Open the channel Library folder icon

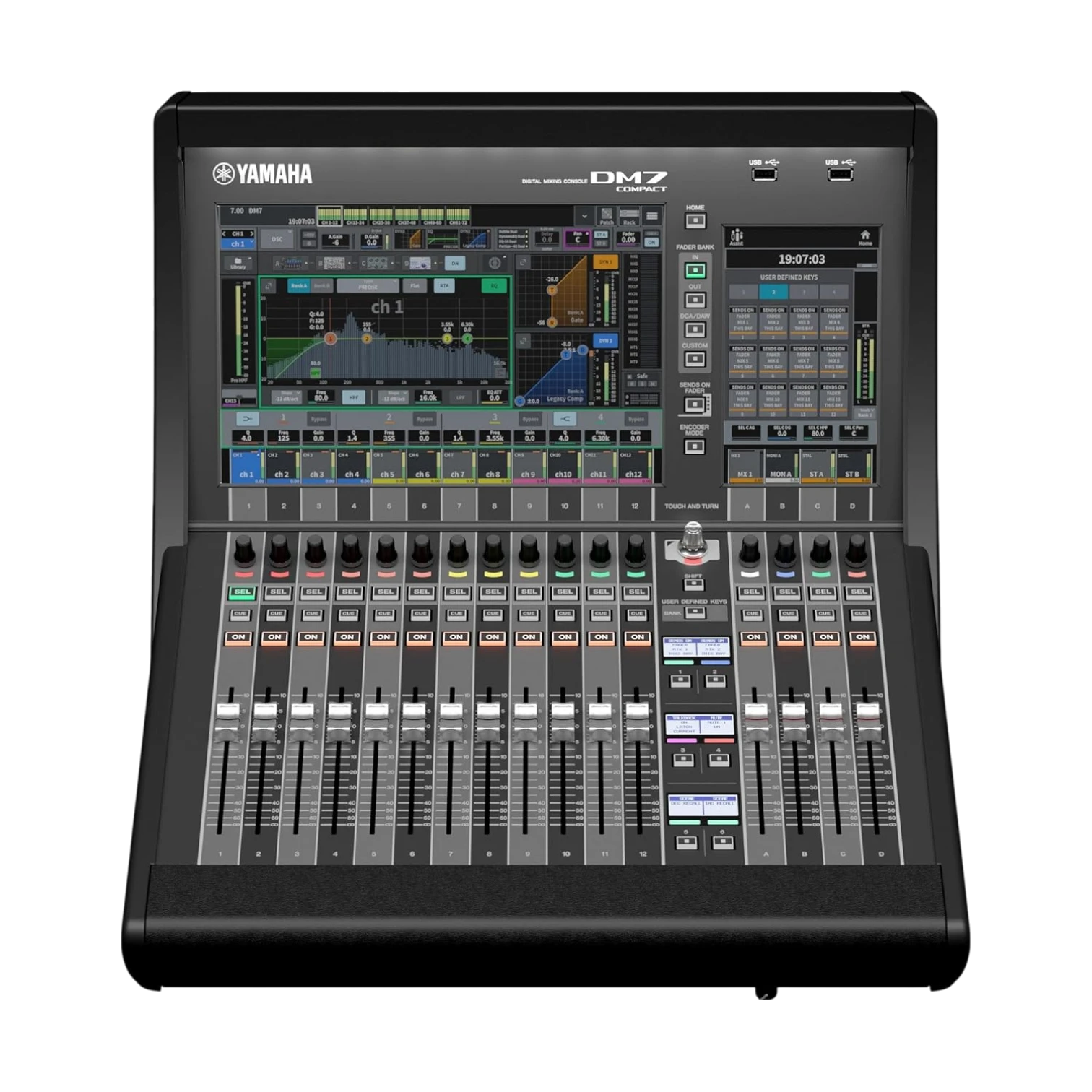[x=238, y=263]
